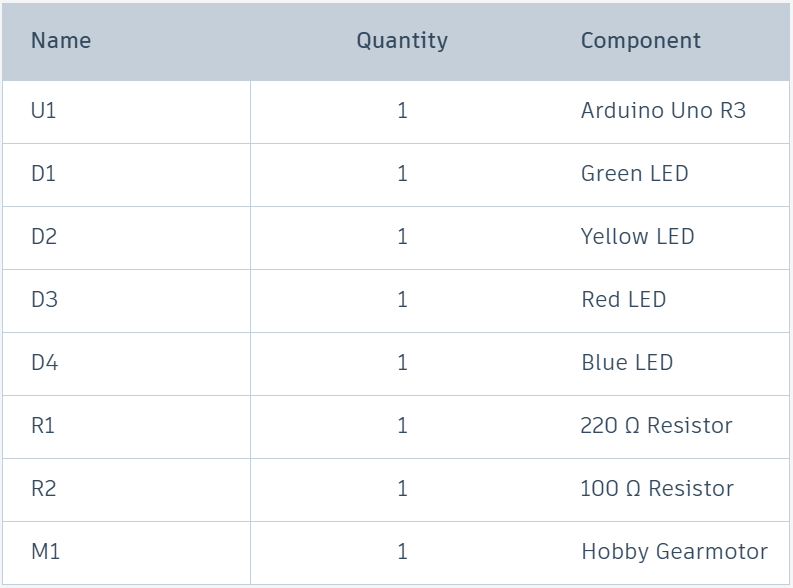The width and height of the screenshot is (793, 588).
Task: Select the Red LED entry
Action: pyautogui.click(x=623, y=300)
